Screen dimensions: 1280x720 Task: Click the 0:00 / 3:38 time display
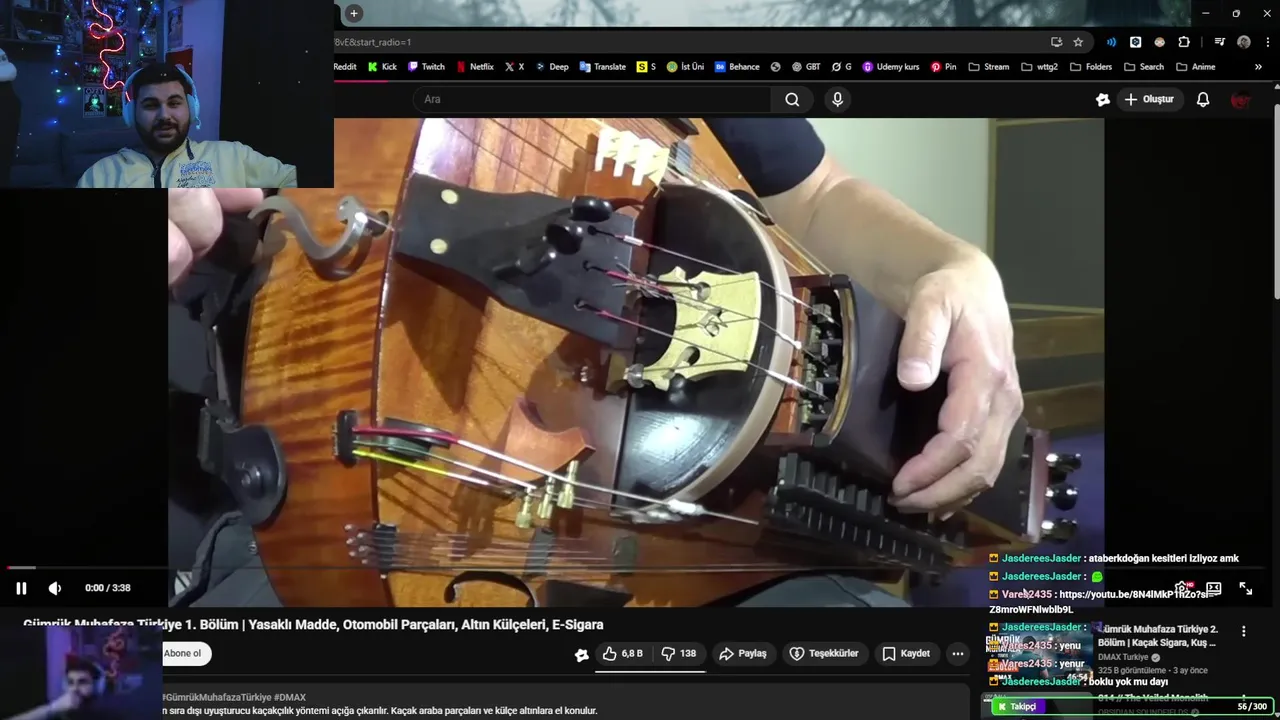click(x=108, y=588)
